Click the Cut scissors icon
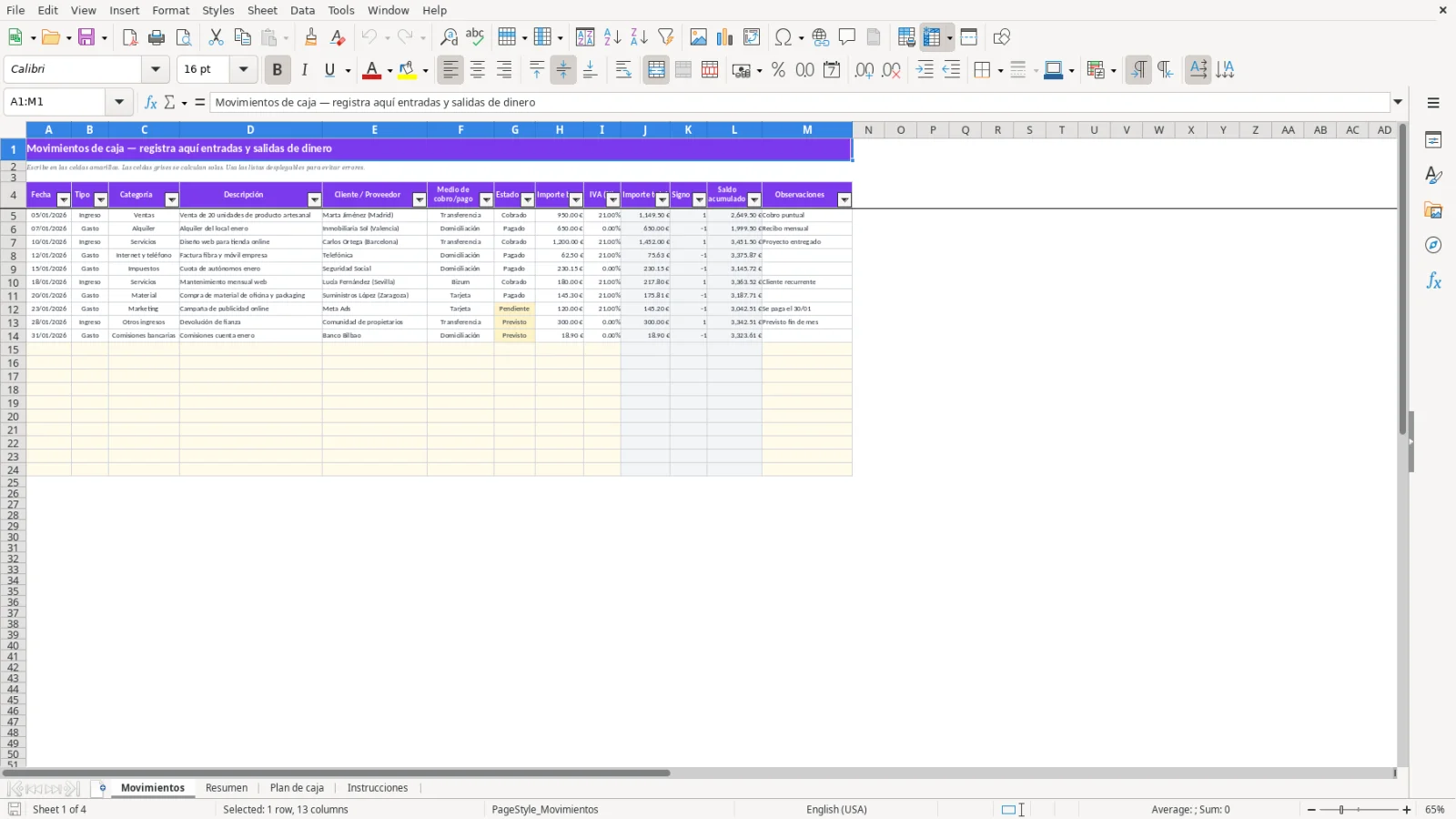The image size is (1456, 819). [x=216, y=37]
